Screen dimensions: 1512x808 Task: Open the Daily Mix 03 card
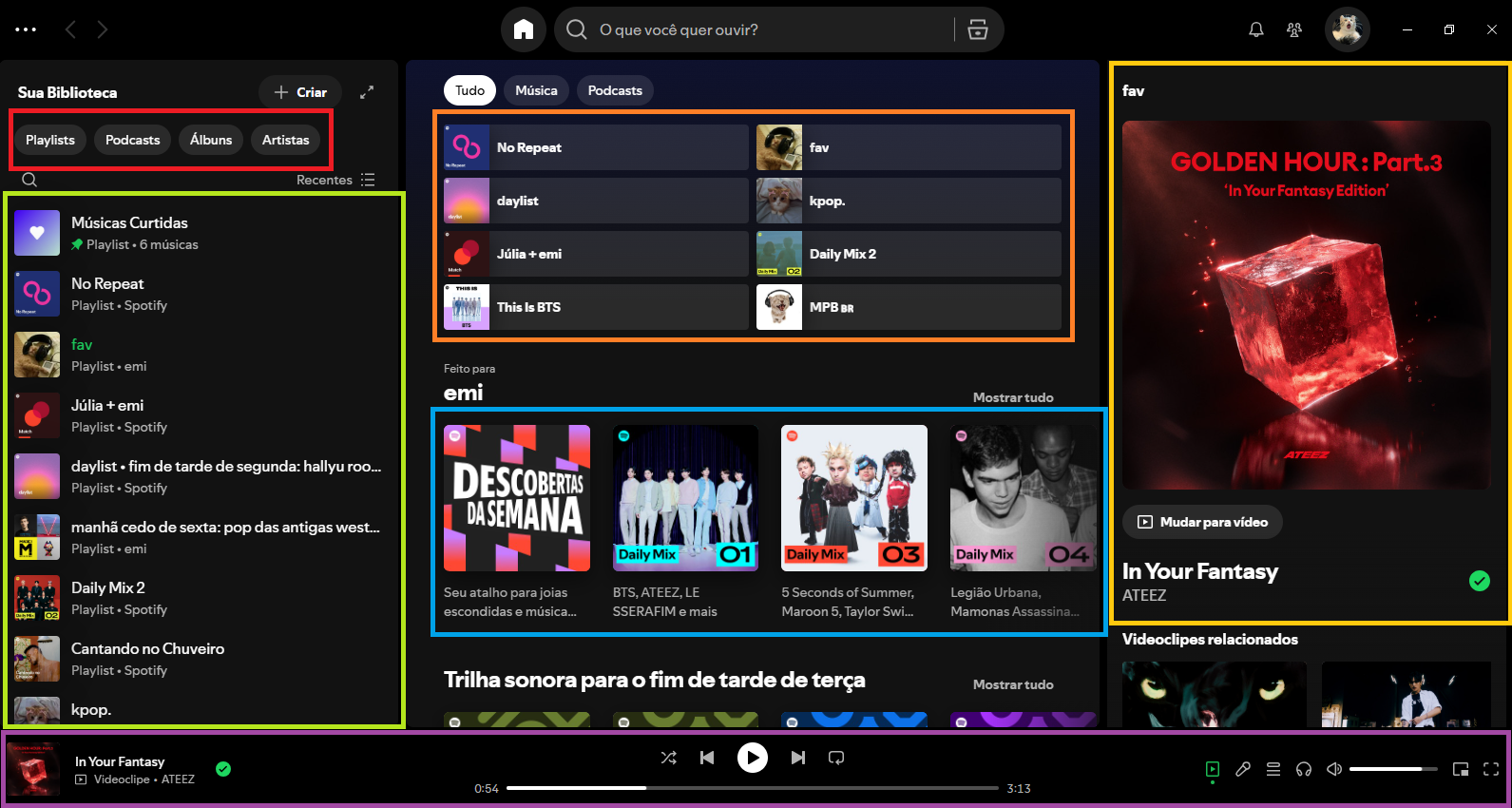pyautogui.click(x=854, y=523)
